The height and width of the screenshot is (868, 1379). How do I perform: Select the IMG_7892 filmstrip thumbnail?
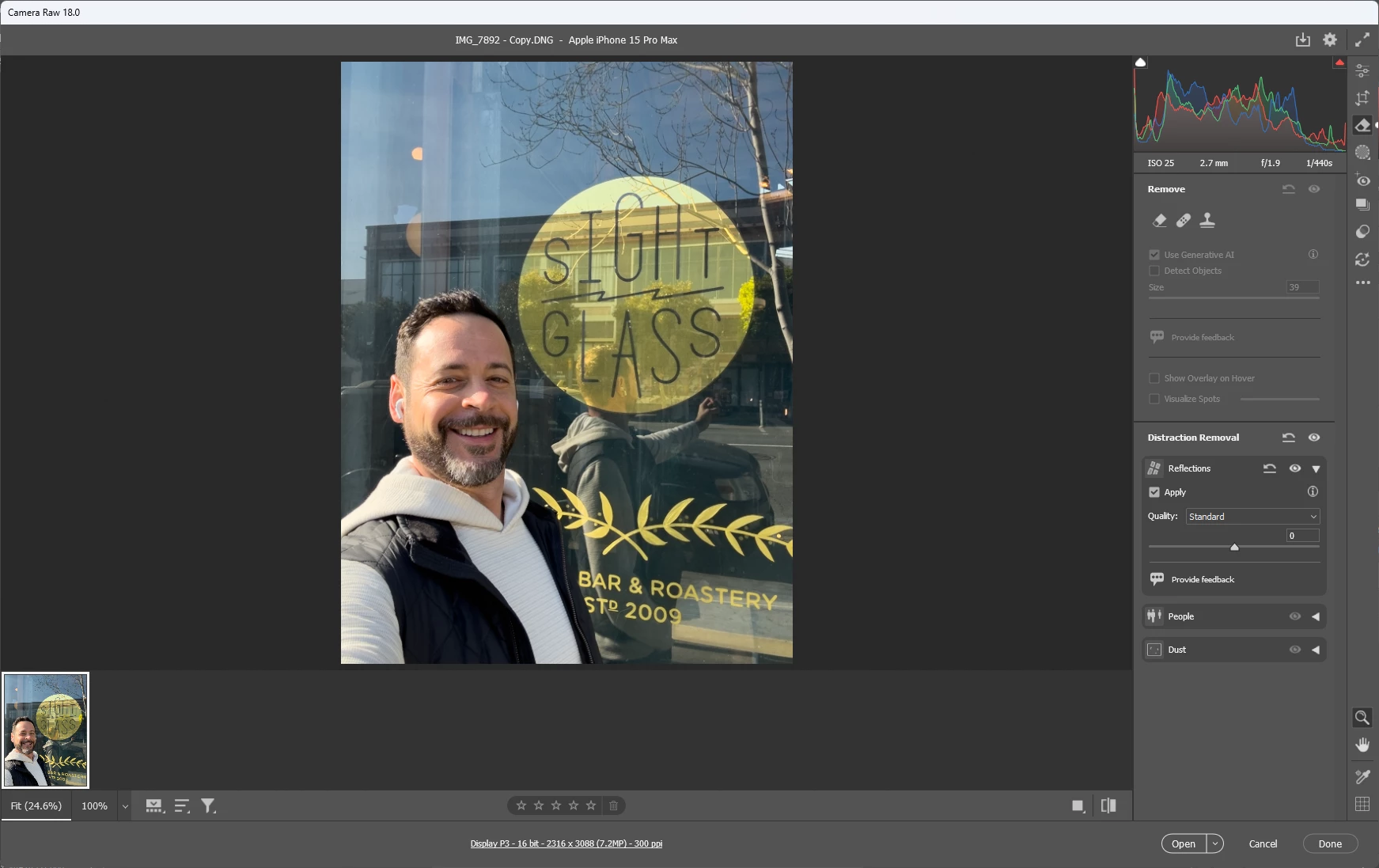coord(46,730)
